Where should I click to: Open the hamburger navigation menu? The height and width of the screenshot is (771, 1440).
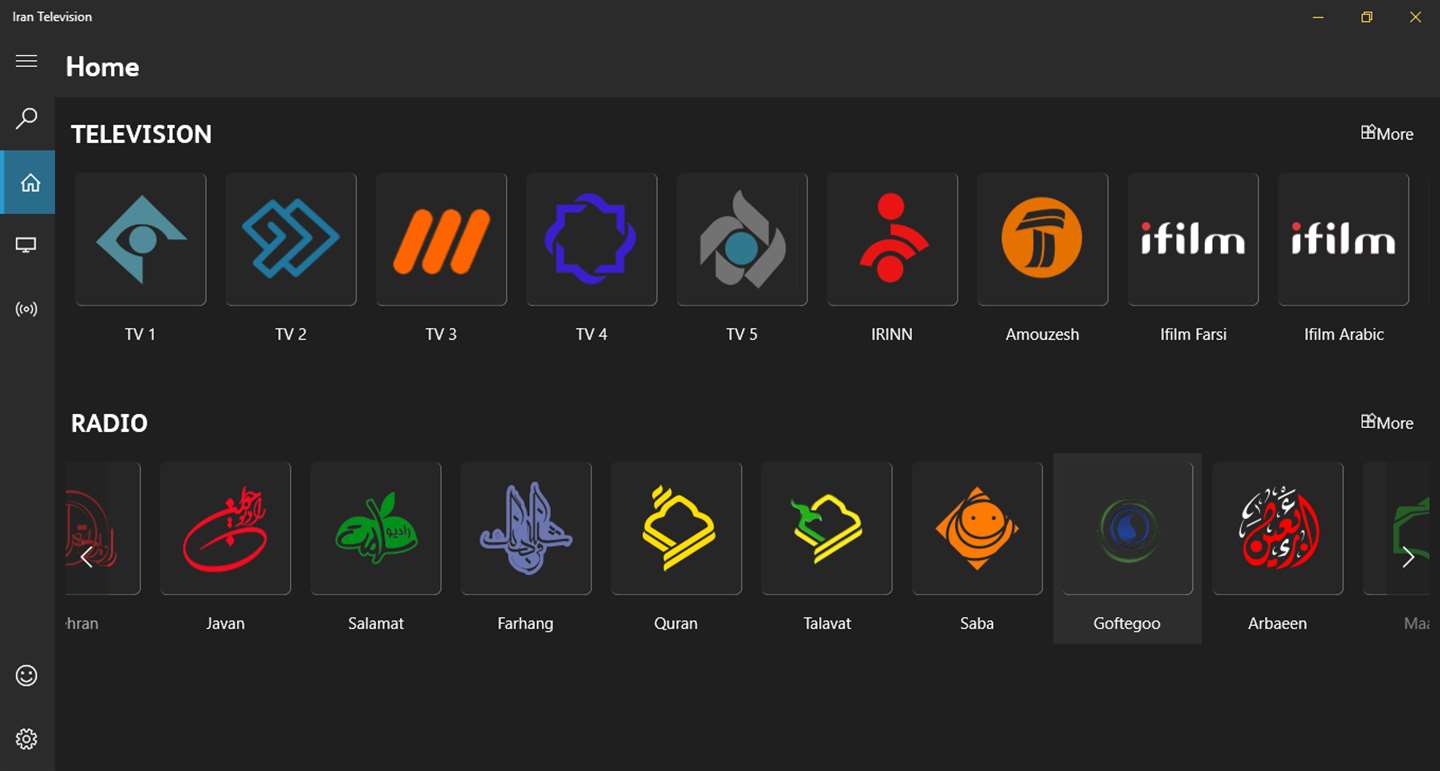click(27, 61)
